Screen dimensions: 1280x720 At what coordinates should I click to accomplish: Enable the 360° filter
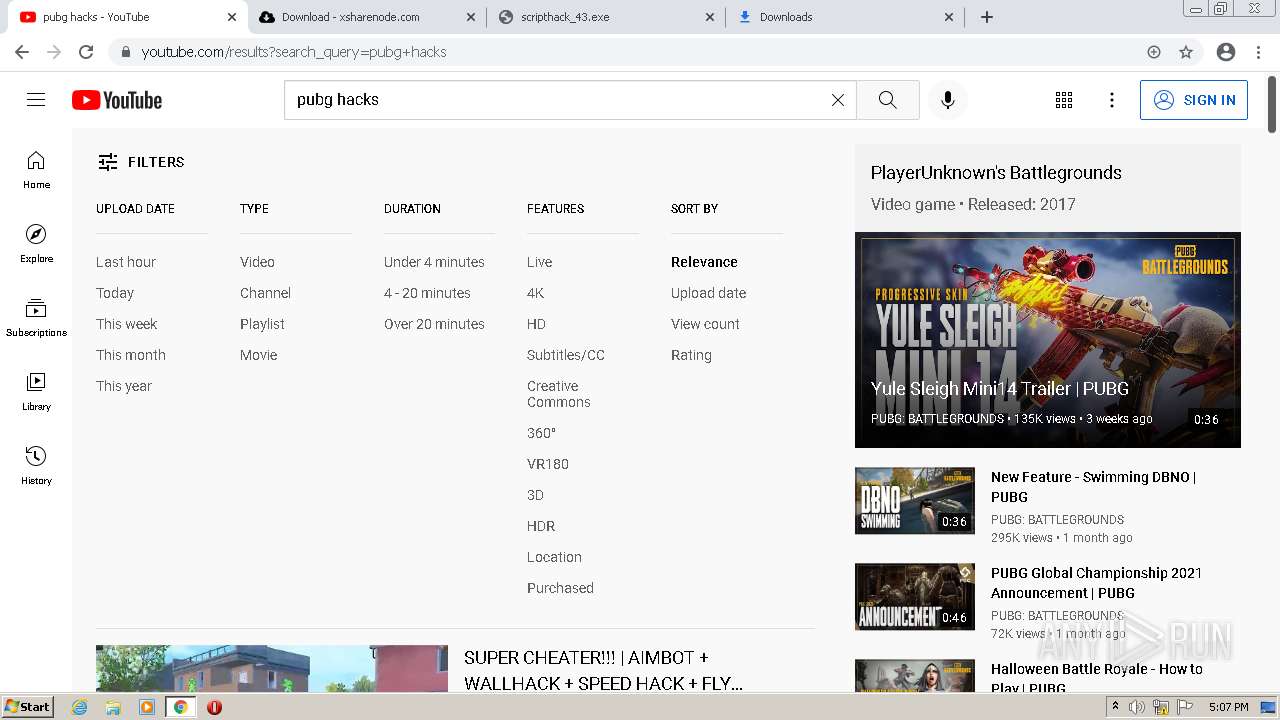[x=541, y=433]
